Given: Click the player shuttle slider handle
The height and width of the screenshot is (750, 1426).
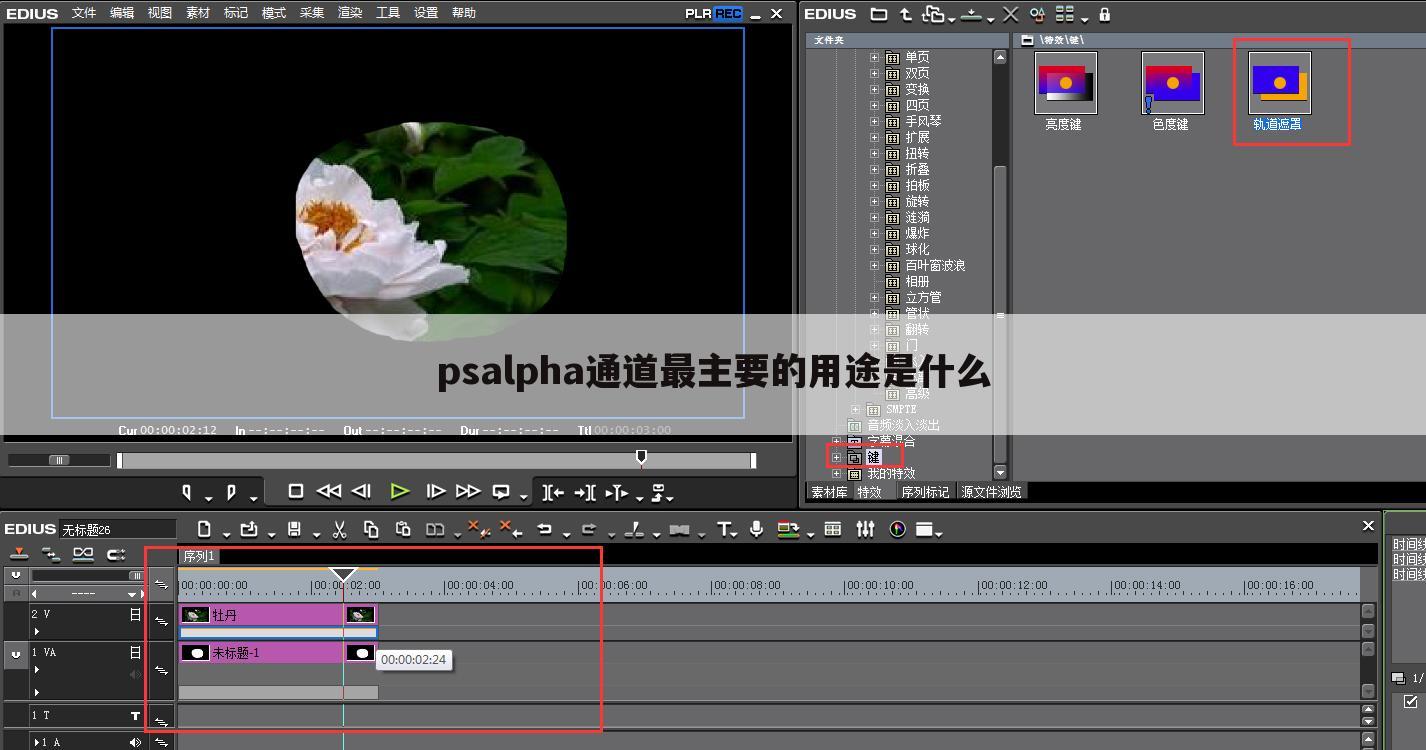Looking at the screenshot, I should pyautogui.click(x=59, y=460).
